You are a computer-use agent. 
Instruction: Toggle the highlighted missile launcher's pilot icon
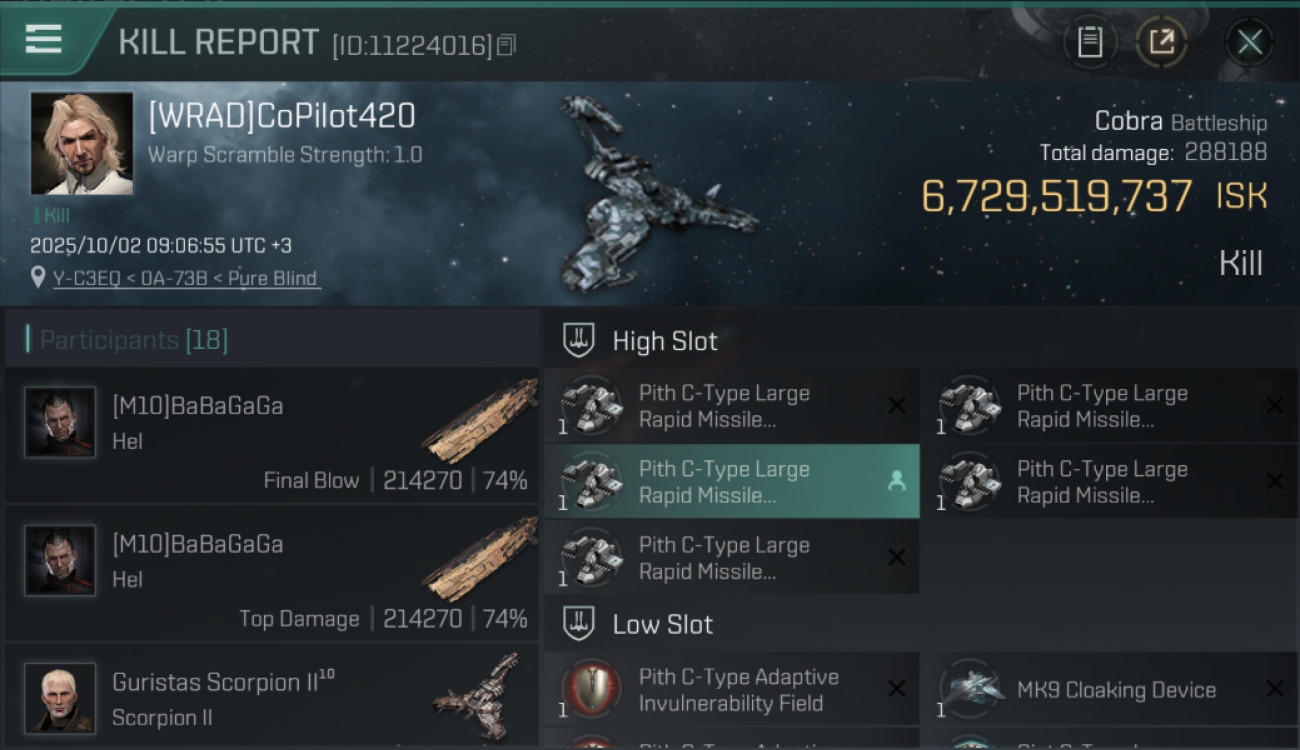[x=896, y=481]
